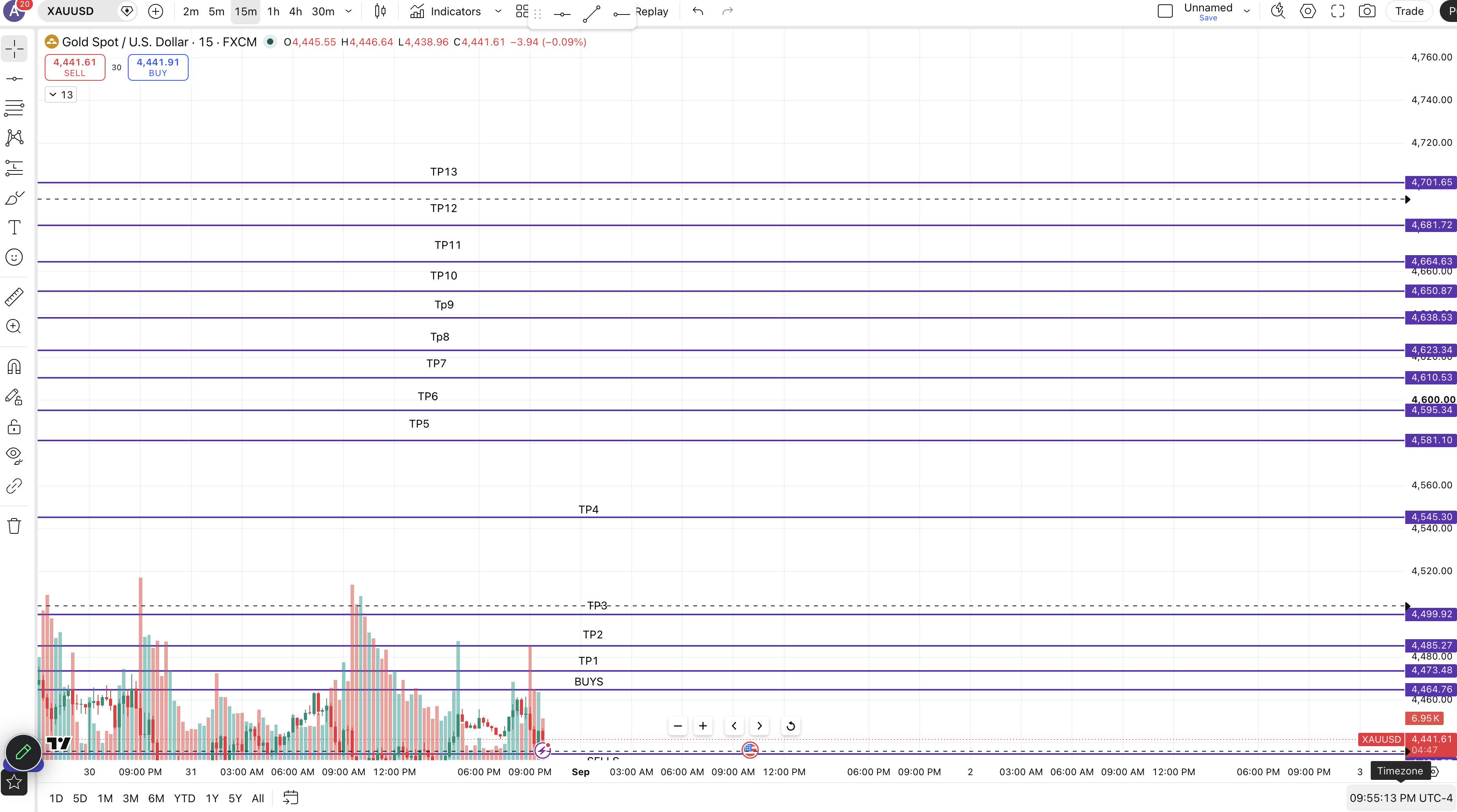Viewport: 1457px width, 812px height.
Task: Select the ruler measure tool
Action: [14, 297]
